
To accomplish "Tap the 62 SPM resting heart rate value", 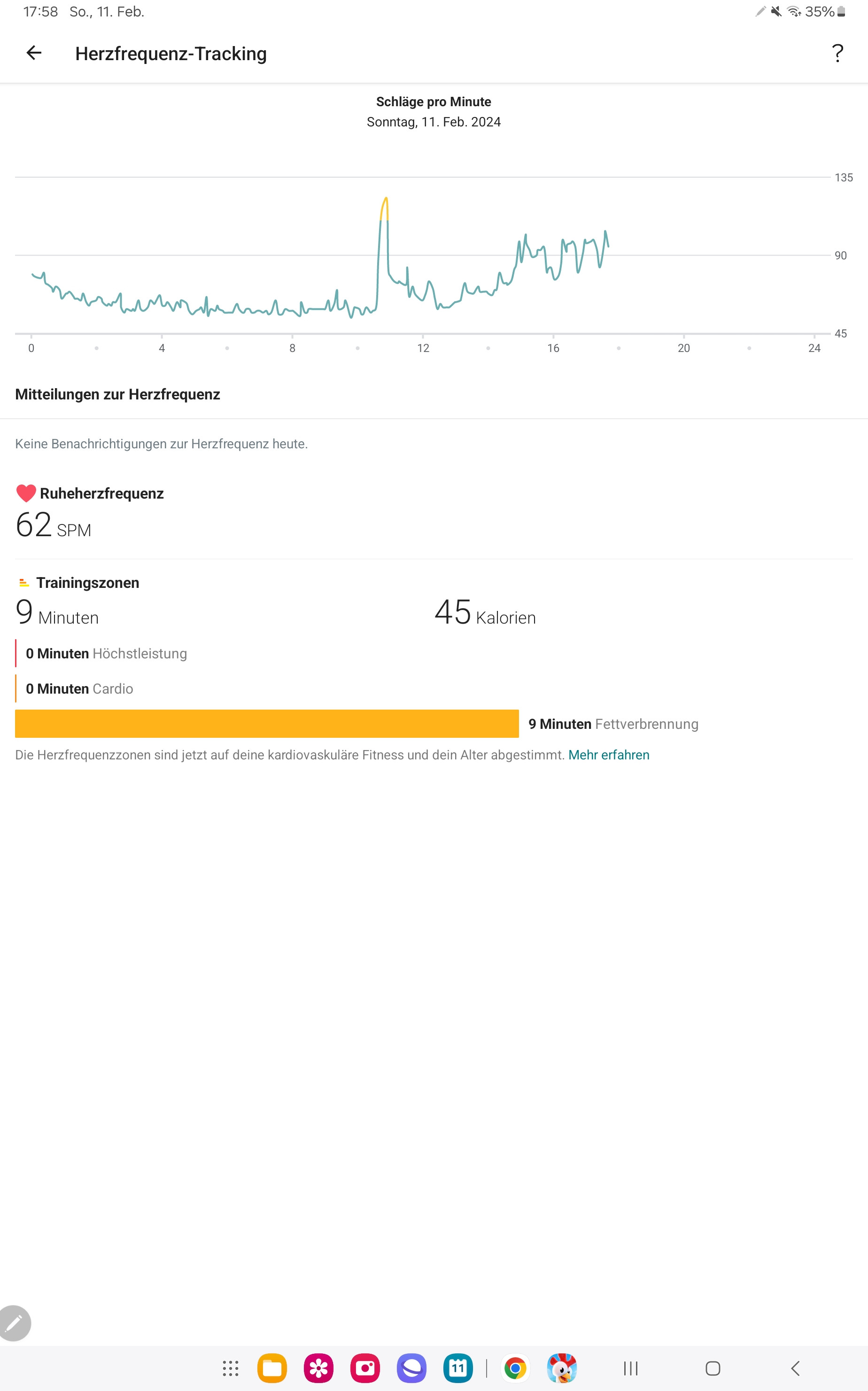I will coord(53,525).
